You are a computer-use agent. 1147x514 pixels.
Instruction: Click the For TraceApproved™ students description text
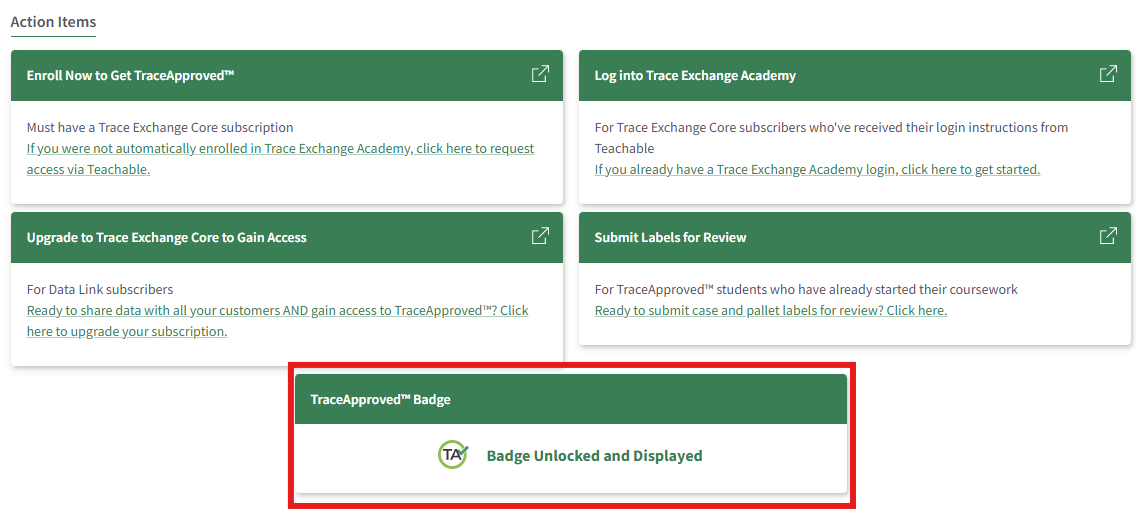point(805,289)
